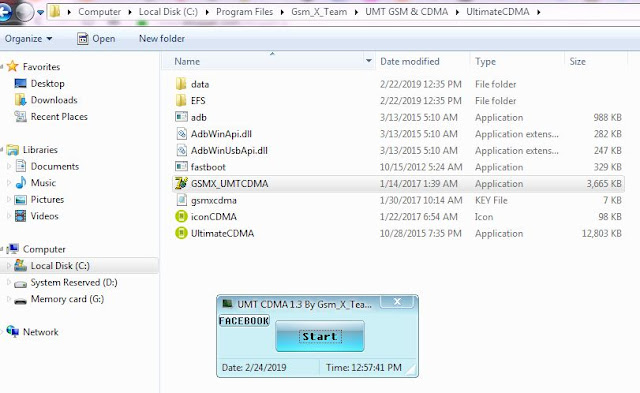Click the folder icon in address bar
The height and width of the screenshot is (393, 640).
55,12
